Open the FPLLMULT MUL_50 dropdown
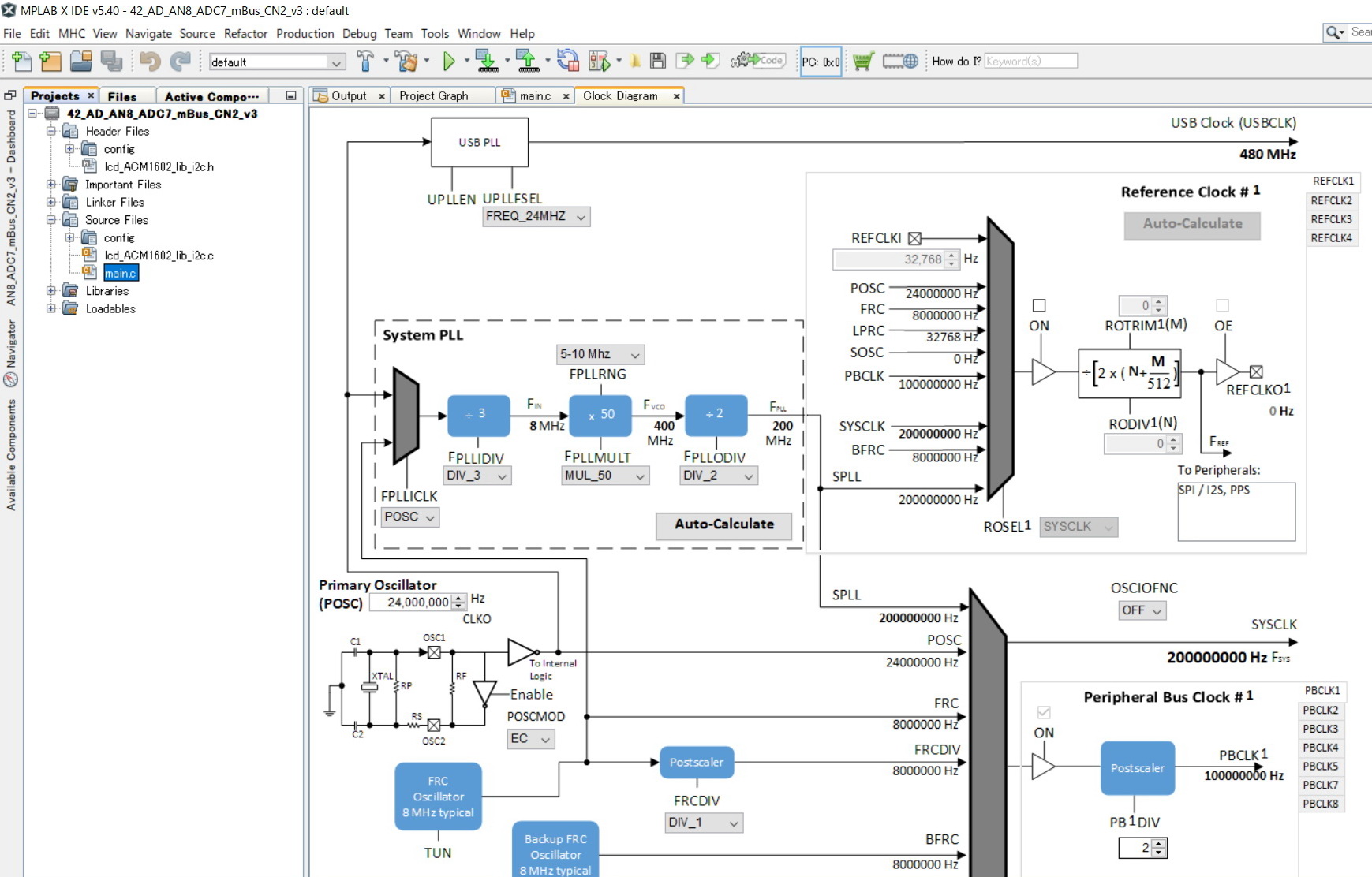The width and height of the screenshot is (1372, 877). click(x=605, y=476)
